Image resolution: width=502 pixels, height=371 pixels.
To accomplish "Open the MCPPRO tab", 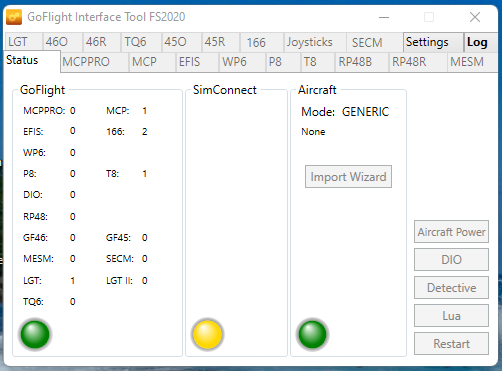I will (x=95, y=62).
